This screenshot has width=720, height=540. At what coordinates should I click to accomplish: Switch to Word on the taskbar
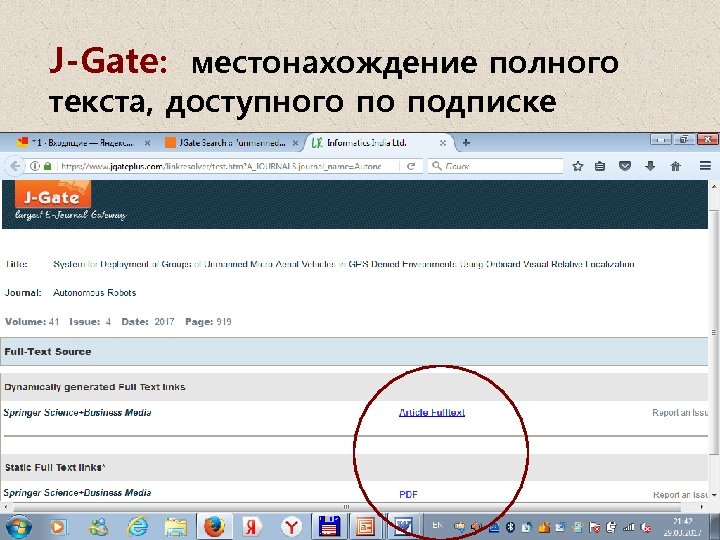pos(403,527)
